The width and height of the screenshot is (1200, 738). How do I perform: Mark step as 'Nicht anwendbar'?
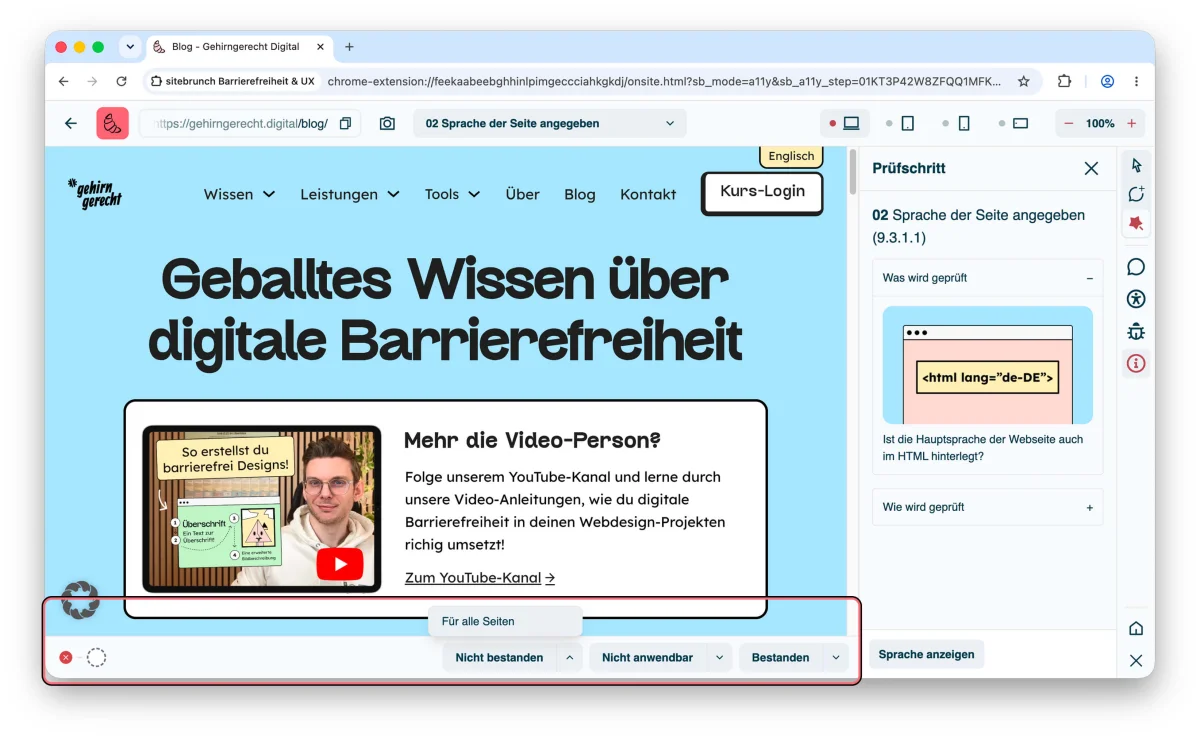point(647,657)
